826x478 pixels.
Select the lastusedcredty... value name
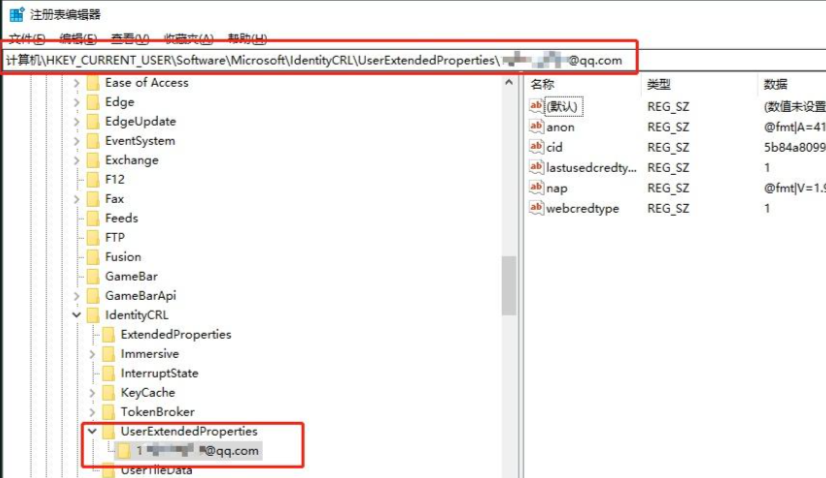(x=591, y=168)
